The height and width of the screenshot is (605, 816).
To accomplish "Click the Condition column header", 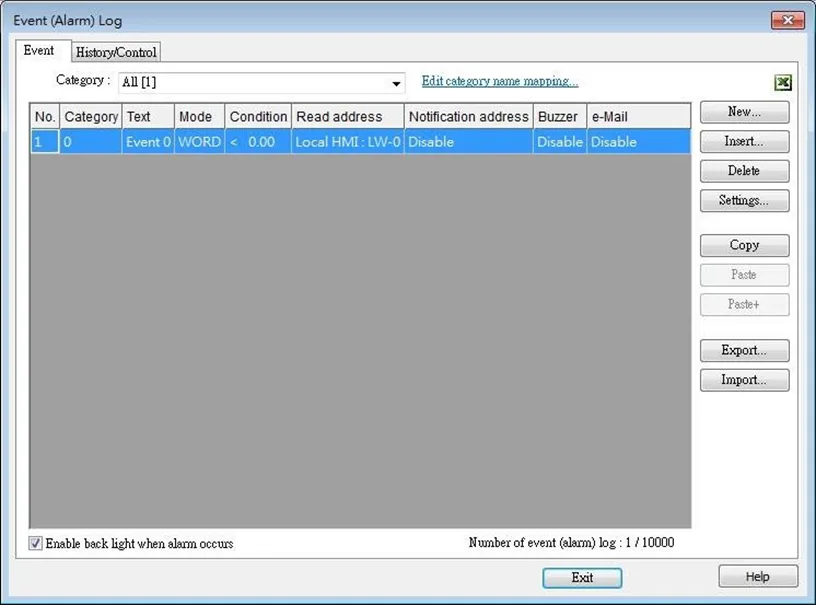I will pos(259,117).
